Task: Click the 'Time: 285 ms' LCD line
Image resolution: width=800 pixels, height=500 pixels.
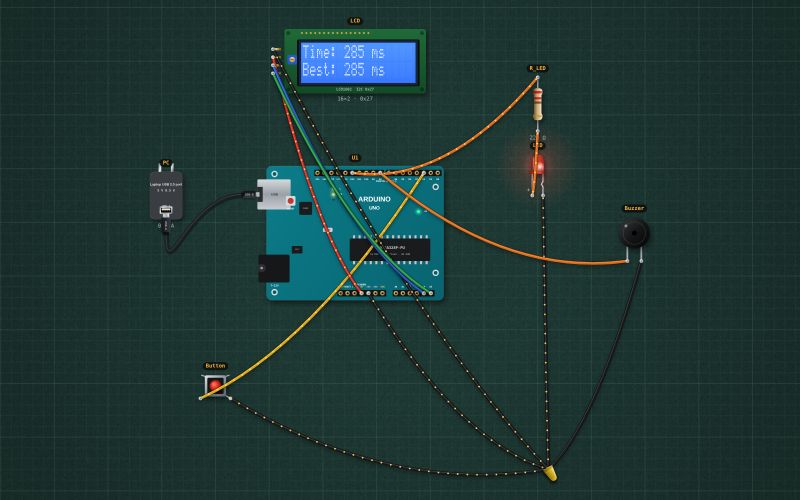Action: click(343, 52)
